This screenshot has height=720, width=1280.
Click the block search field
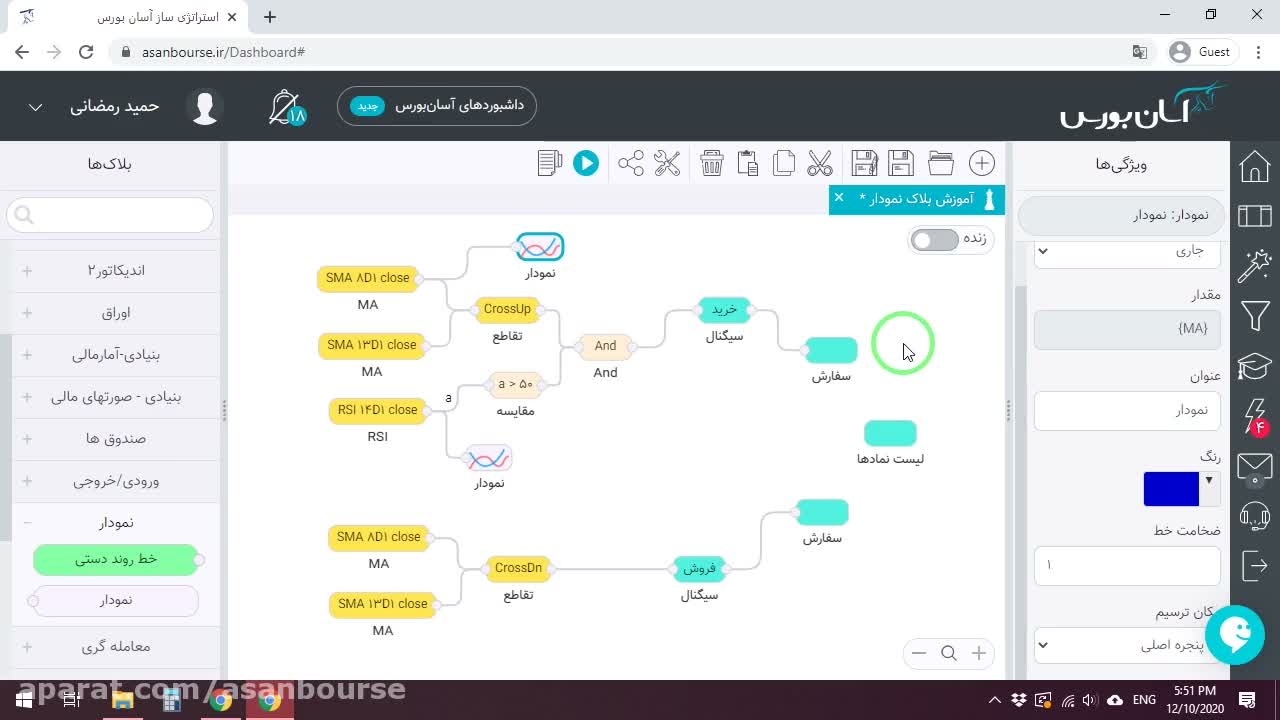pyautogui.click(x=110, y=214)
